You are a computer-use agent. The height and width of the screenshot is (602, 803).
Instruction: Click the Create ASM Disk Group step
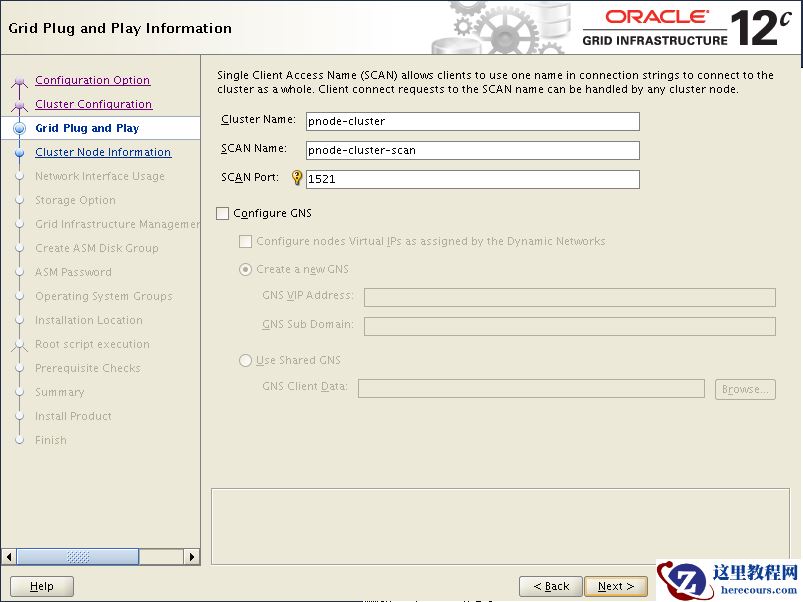point(97,248)
